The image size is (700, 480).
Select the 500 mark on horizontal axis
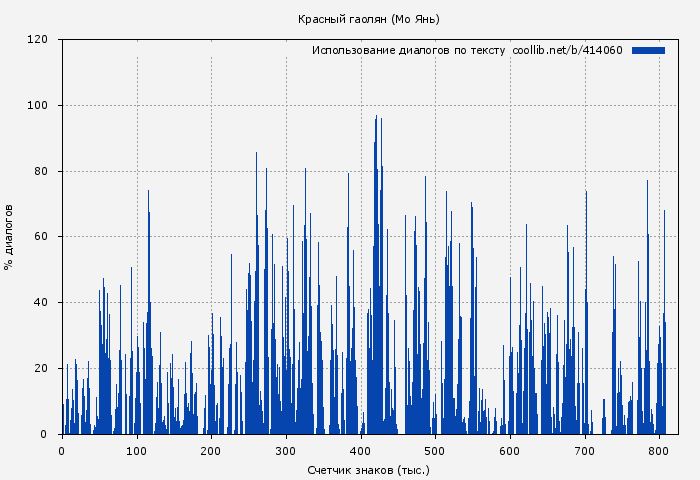point(435,451)
